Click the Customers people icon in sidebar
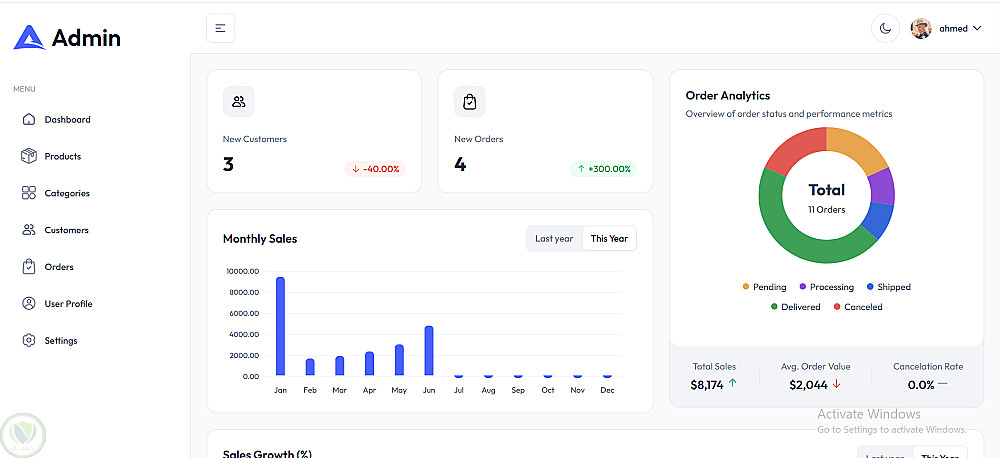 pos(29,230)
